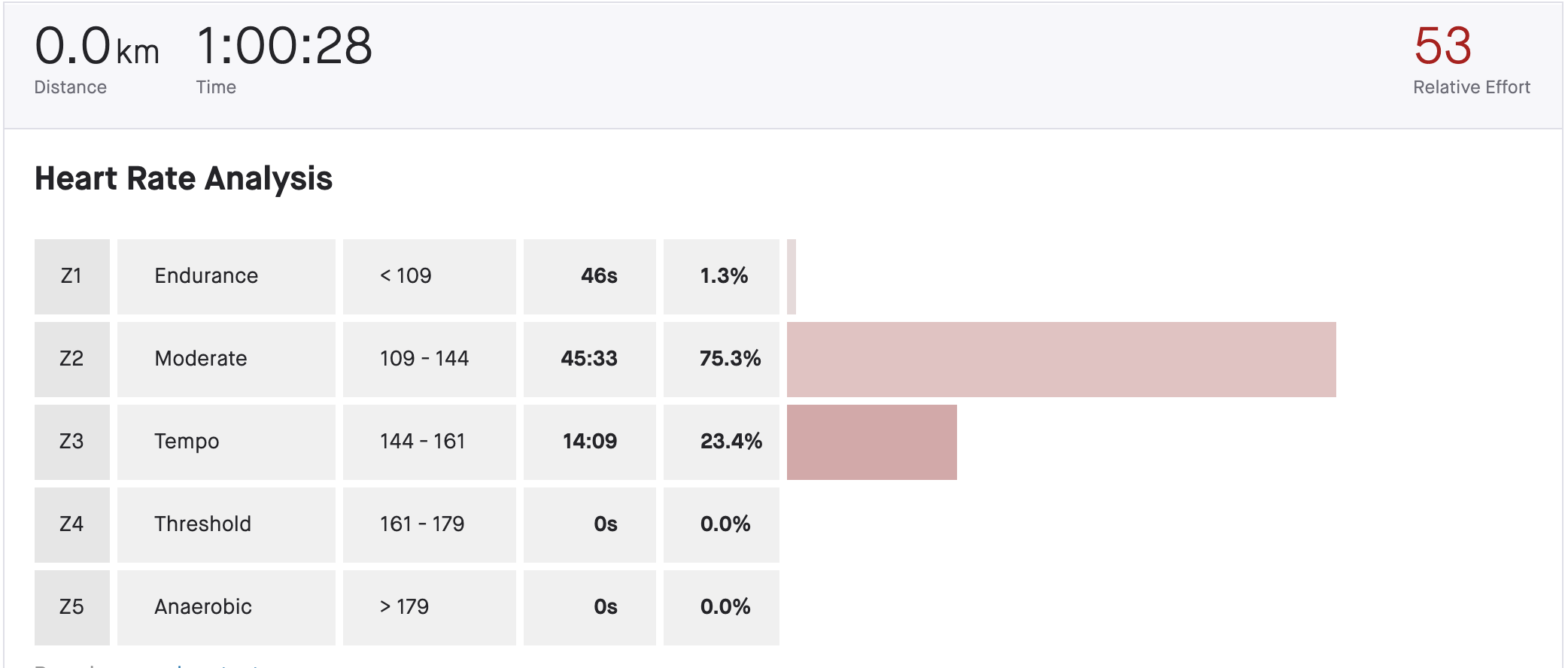Image resolution: width=1568 pixels, height=668 pixels.
Task: Select the Heart Rate Analysis heading
Action: [184, 179]
